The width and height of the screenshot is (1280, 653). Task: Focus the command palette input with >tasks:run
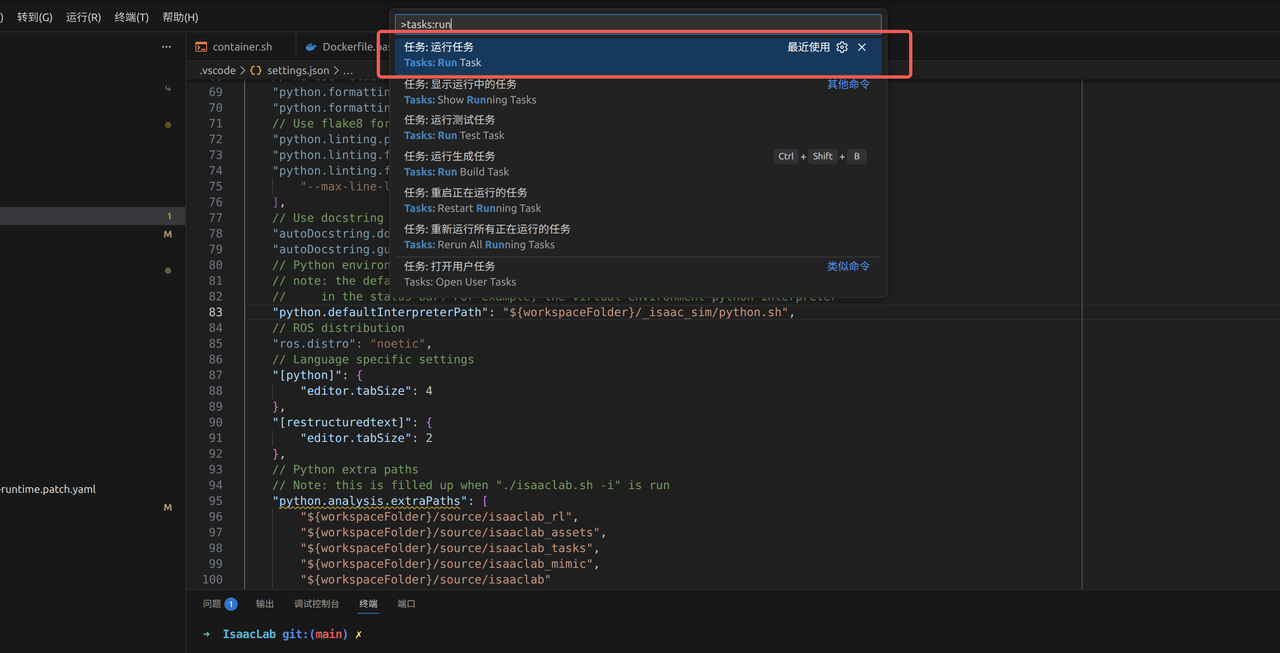(638, 23)
